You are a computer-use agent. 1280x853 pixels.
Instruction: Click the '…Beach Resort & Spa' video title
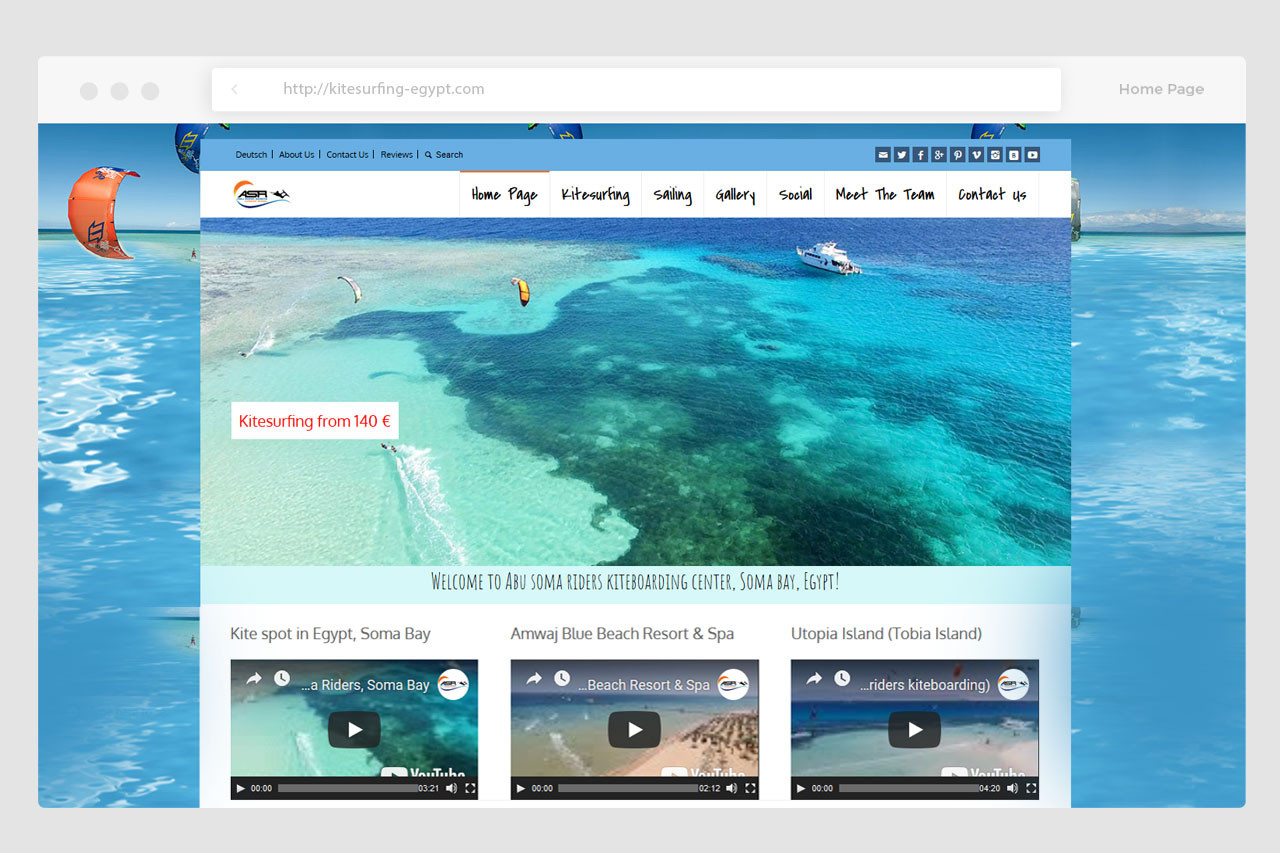click(x=644, y=685)
